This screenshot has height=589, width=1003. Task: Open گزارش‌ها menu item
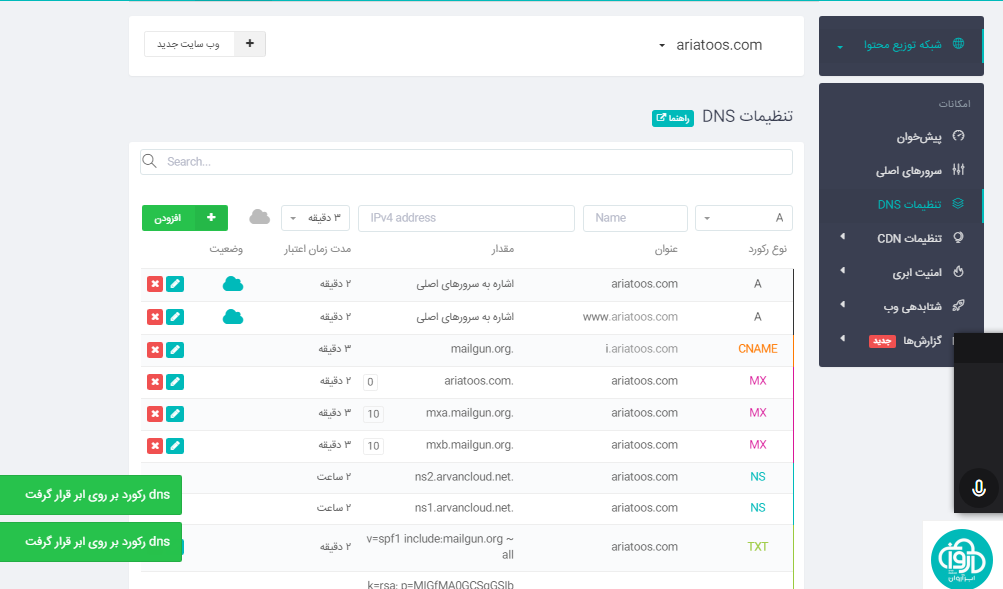(x=921, y=340)
